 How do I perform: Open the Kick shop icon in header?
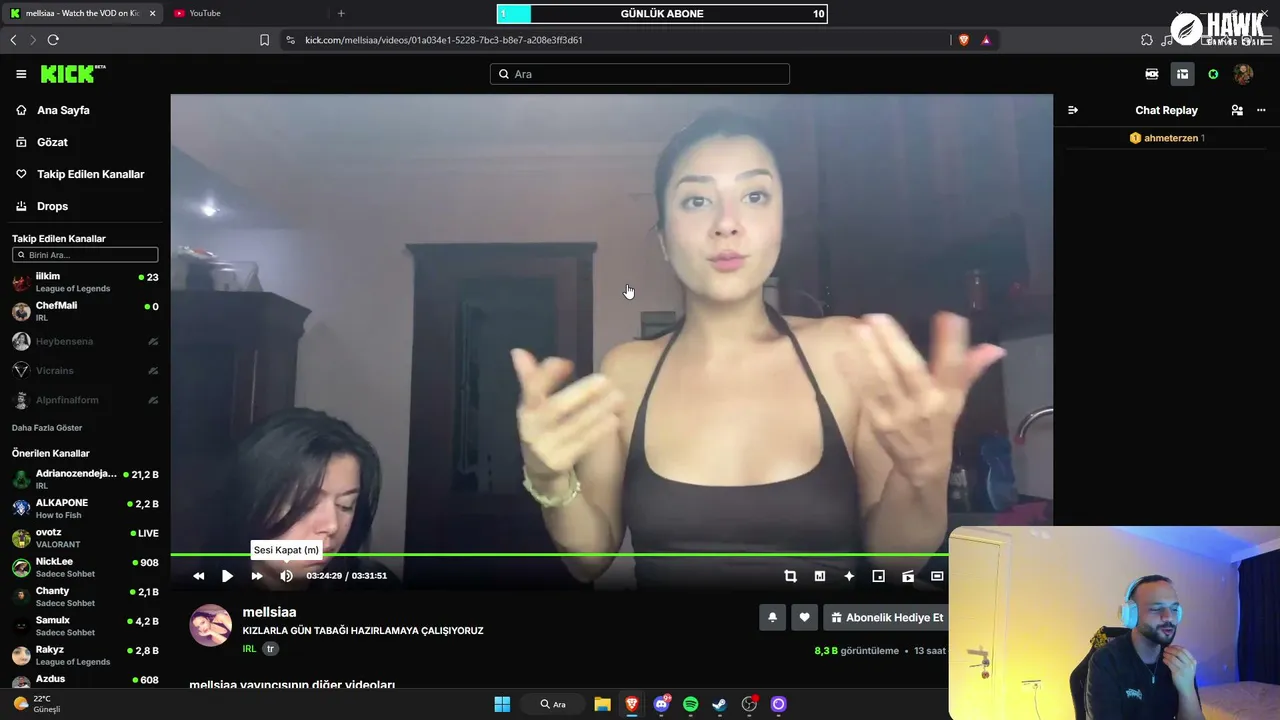click(1182, 74)
